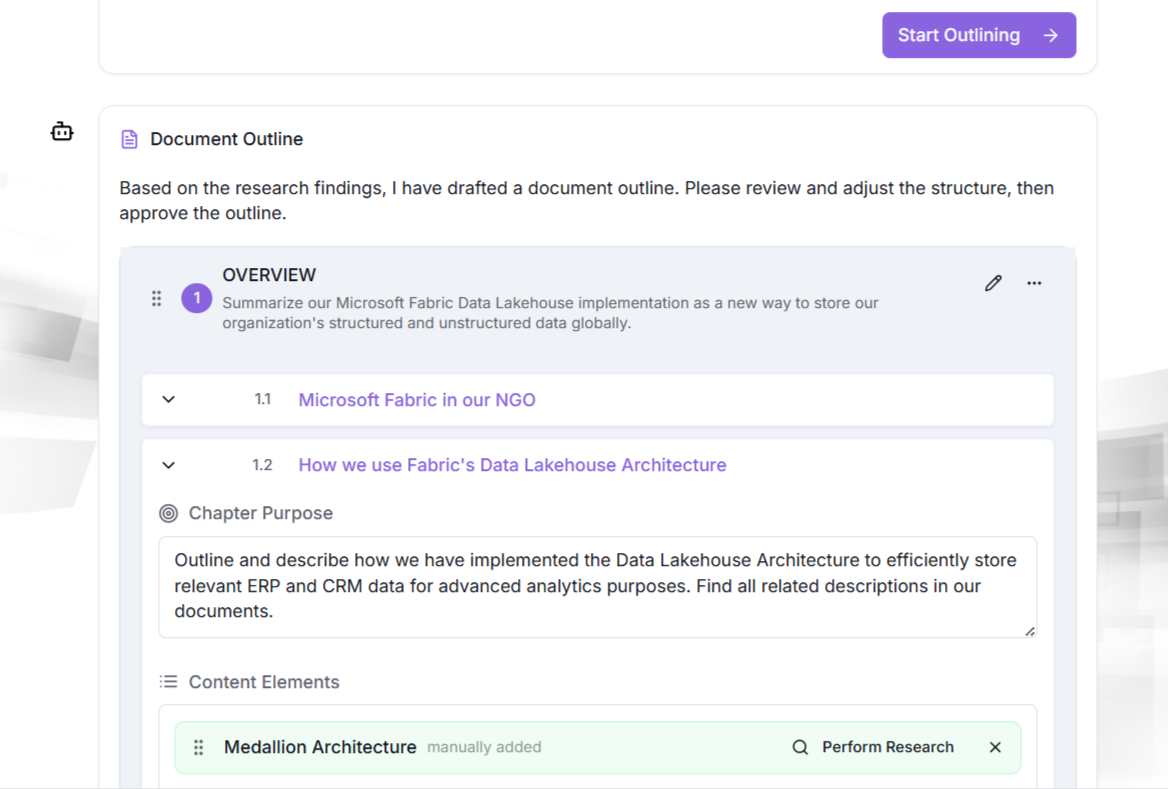Grab the Medallion Architecture drag handle
This screenshot has height=789, width=1168.
pos(198,747)
